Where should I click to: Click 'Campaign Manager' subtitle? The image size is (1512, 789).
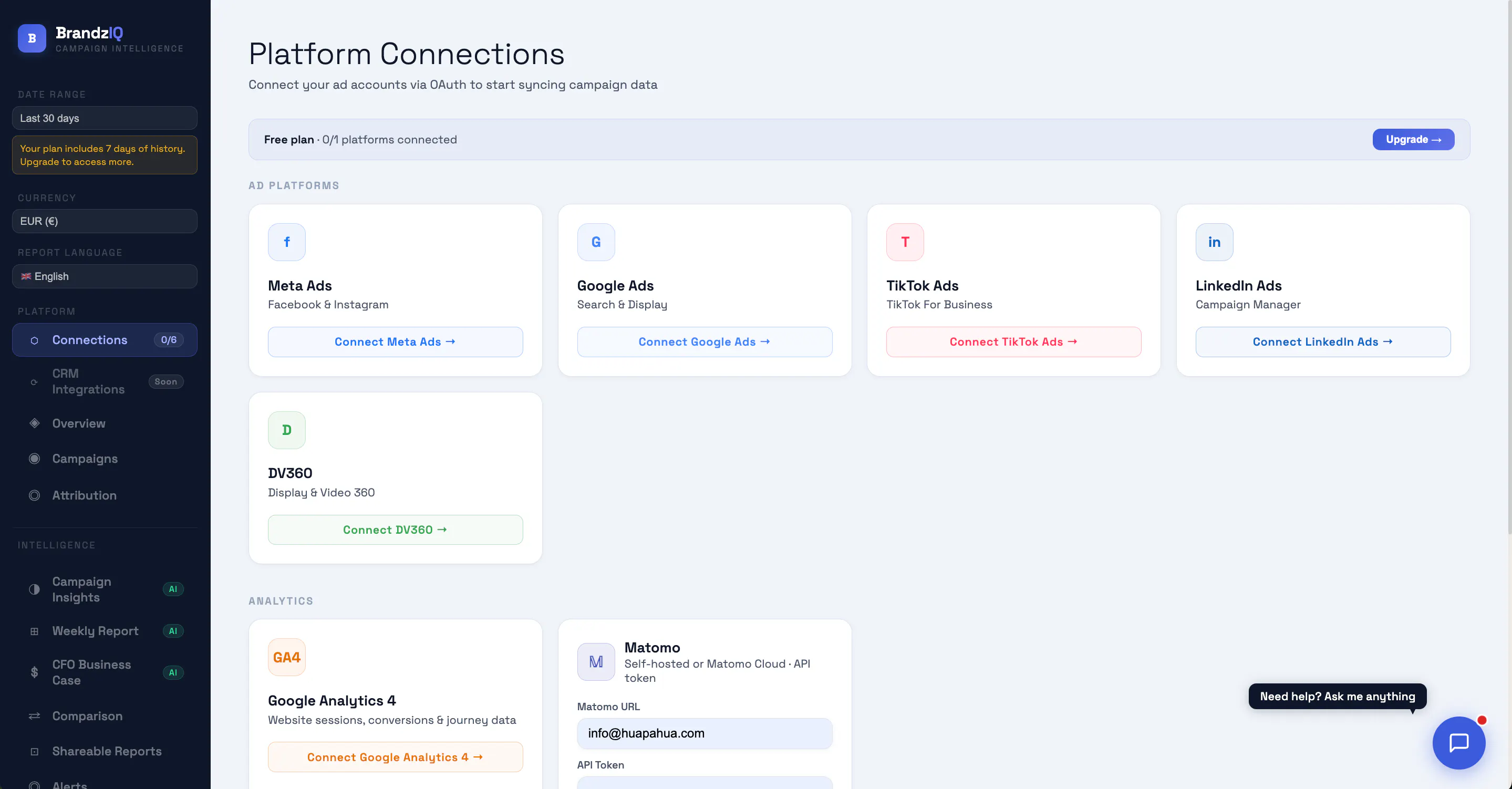pos(1248,305)
